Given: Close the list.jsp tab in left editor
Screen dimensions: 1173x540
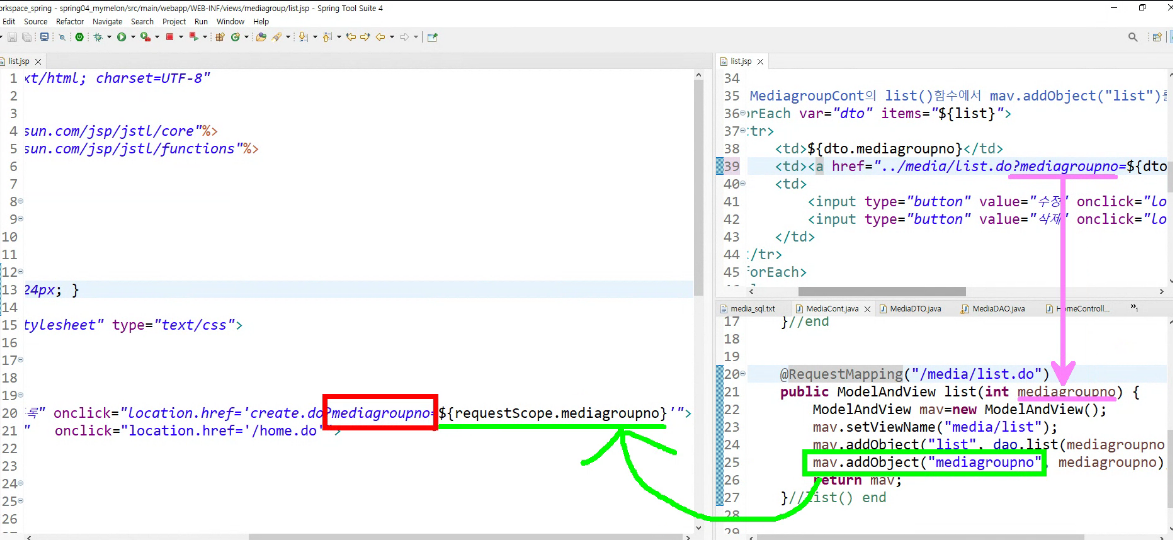Looking at the screenshot, I should coord(38,61).
